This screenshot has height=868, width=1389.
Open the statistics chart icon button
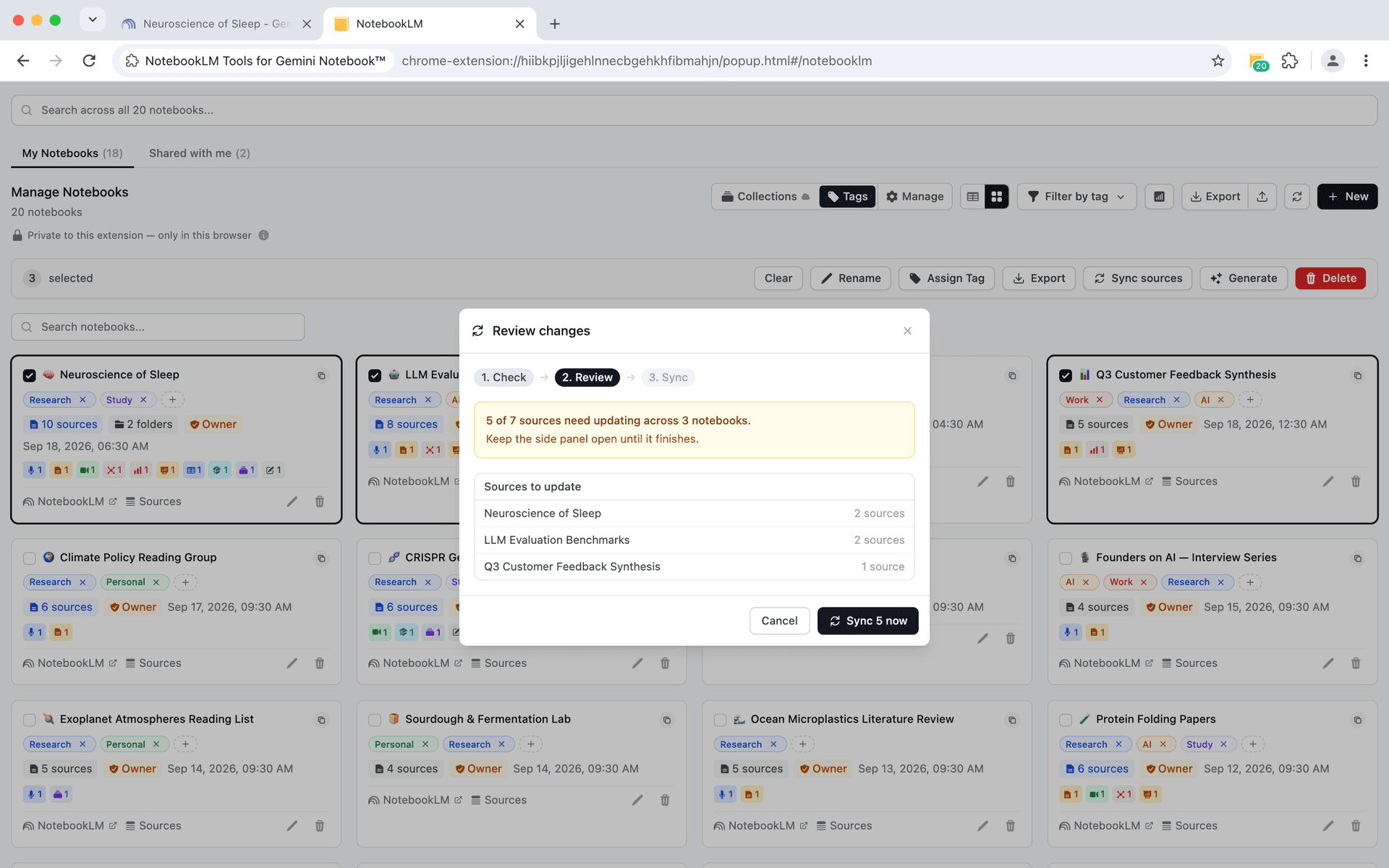[1159, 197]
